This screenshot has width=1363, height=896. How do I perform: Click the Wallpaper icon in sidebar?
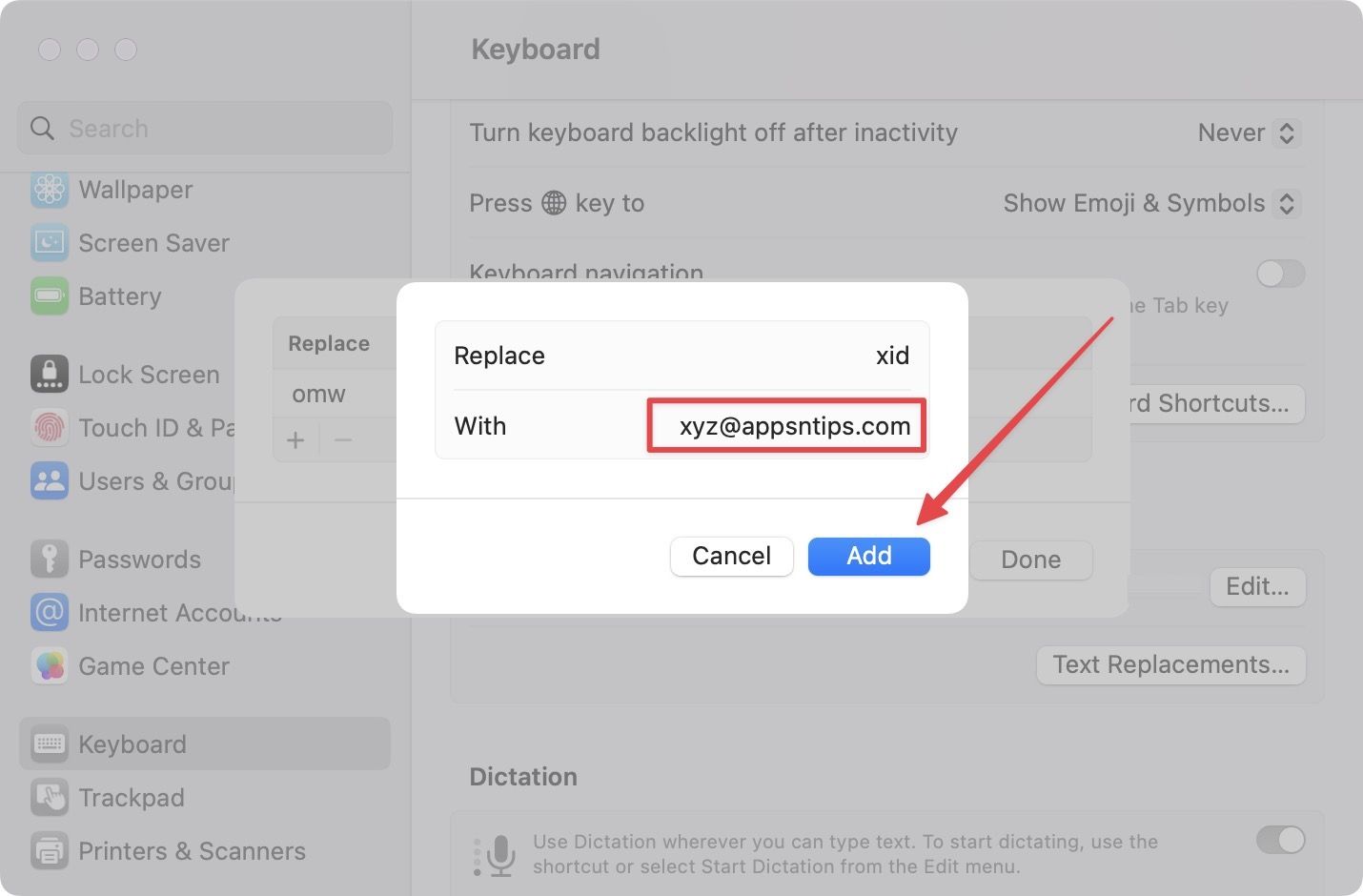click(x=49, y=190)
